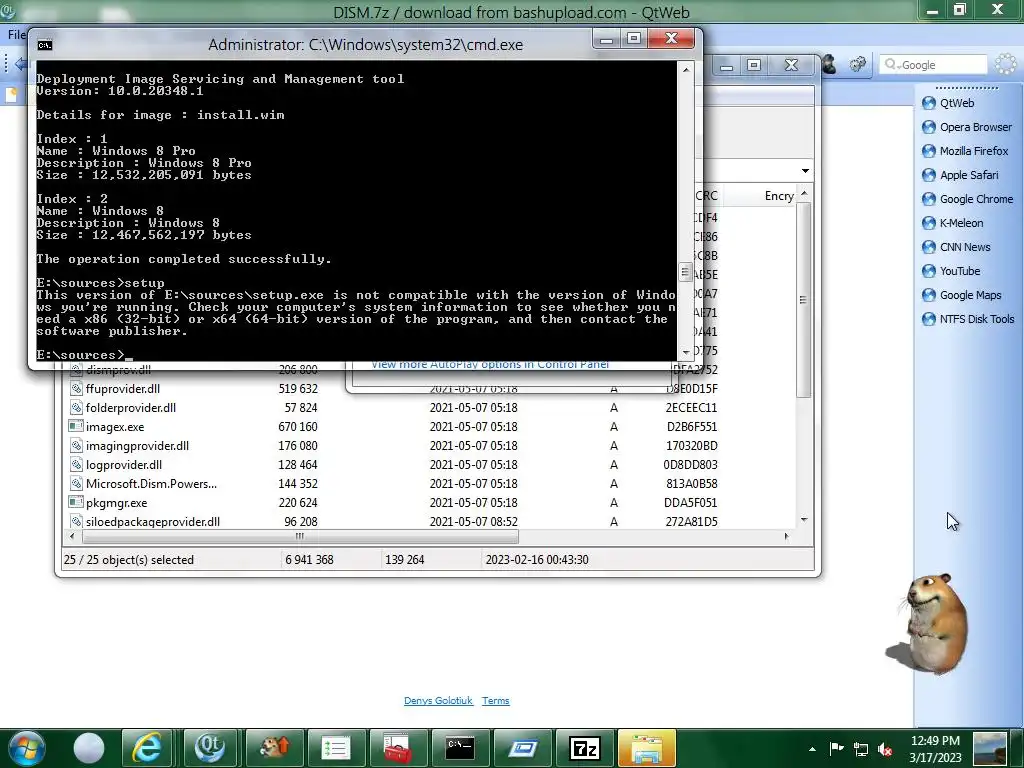Launch Internet Explorer from the taskbar
The width and height of the screenshot is (1024, 768).
point(146,748)
